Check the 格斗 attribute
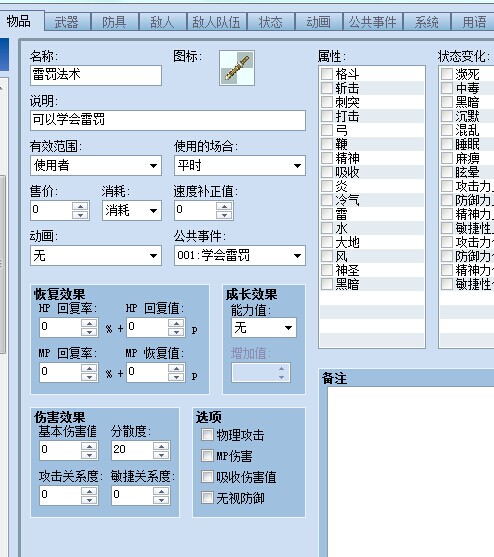 pos(326,74)
